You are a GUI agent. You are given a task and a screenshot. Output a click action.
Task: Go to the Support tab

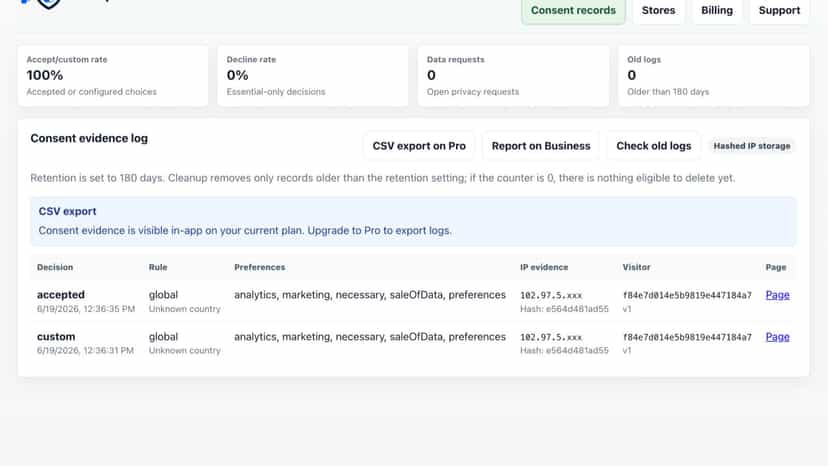(x=779, y=11)
